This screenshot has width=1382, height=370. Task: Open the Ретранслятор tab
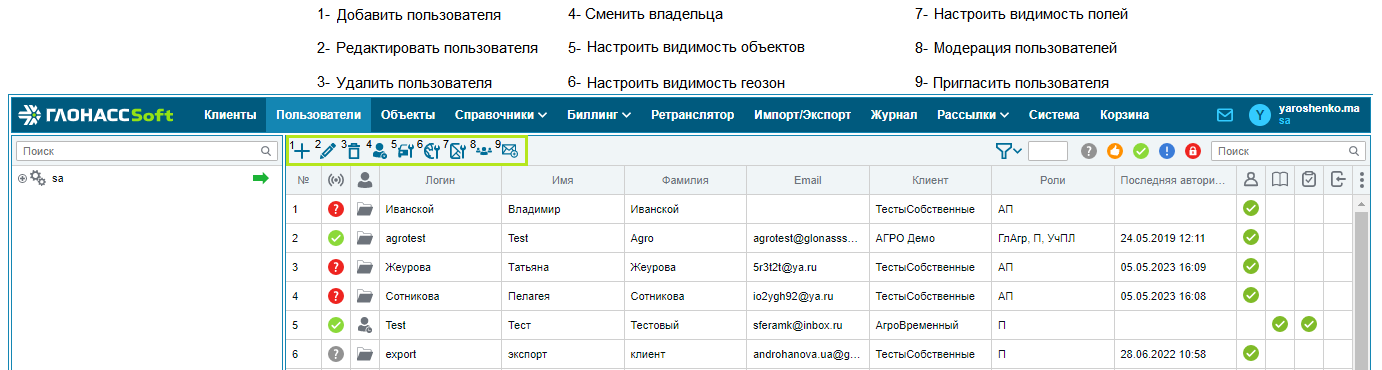692,115
